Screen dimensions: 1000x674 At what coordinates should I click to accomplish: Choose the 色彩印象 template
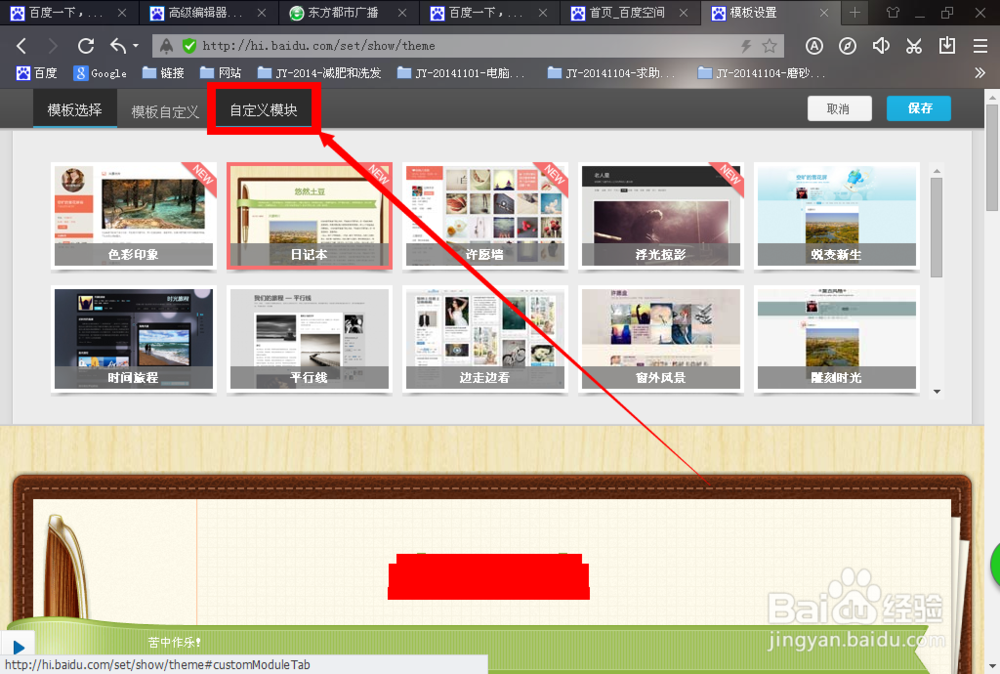click(x=133, y=216)
